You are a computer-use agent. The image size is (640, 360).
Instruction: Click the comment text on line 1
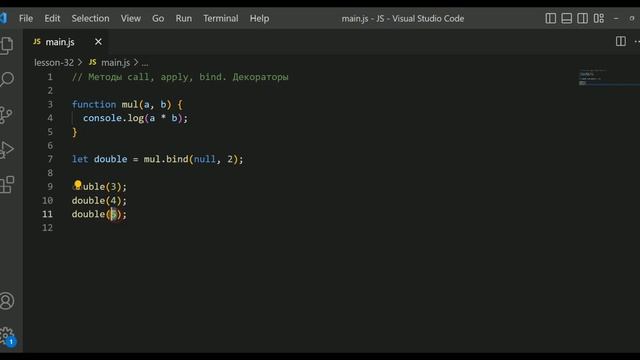(180, 77)
